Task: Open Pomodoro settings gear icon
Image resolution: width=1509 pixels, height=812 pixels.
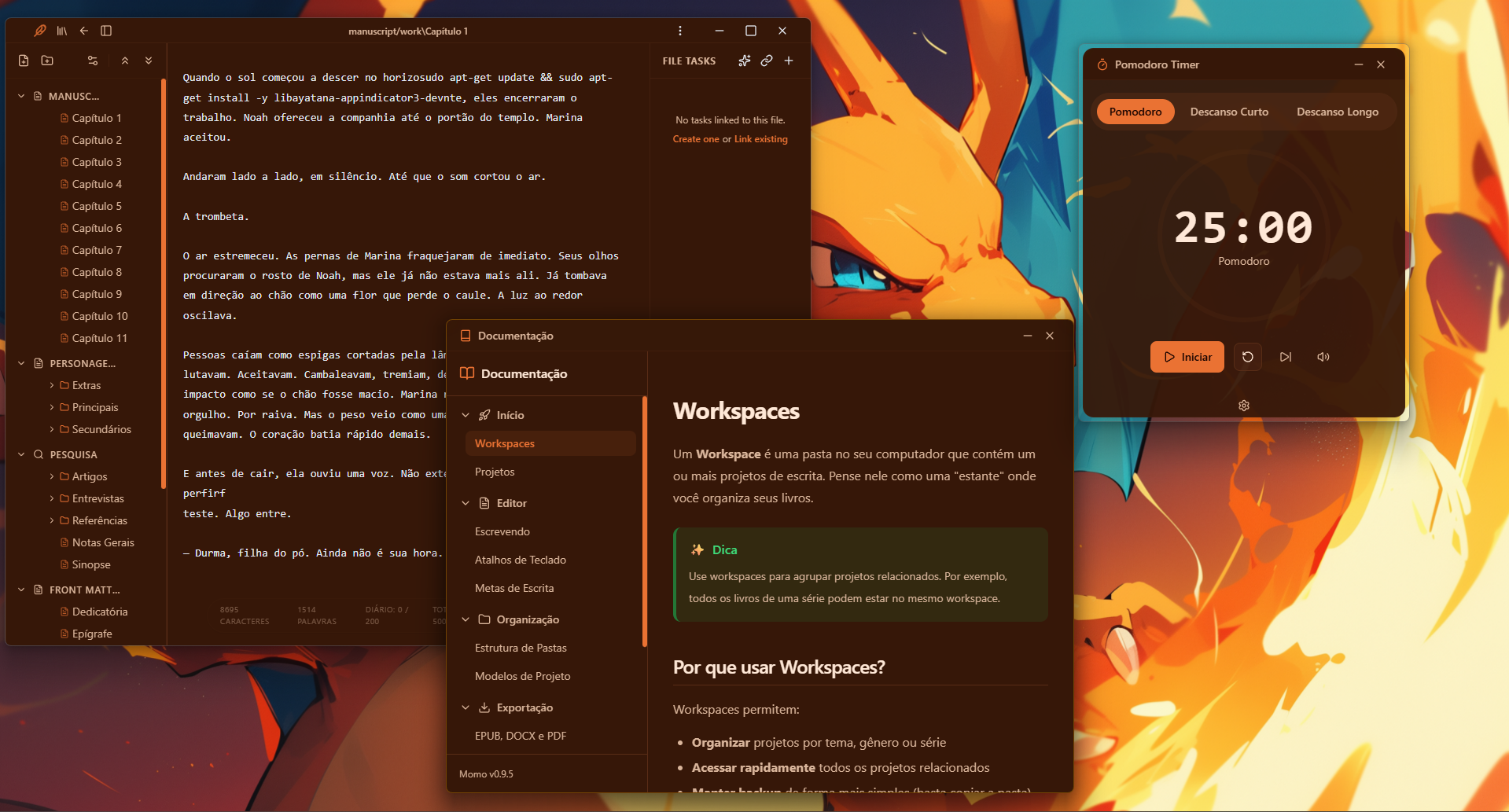Action: click(1243, 406)
